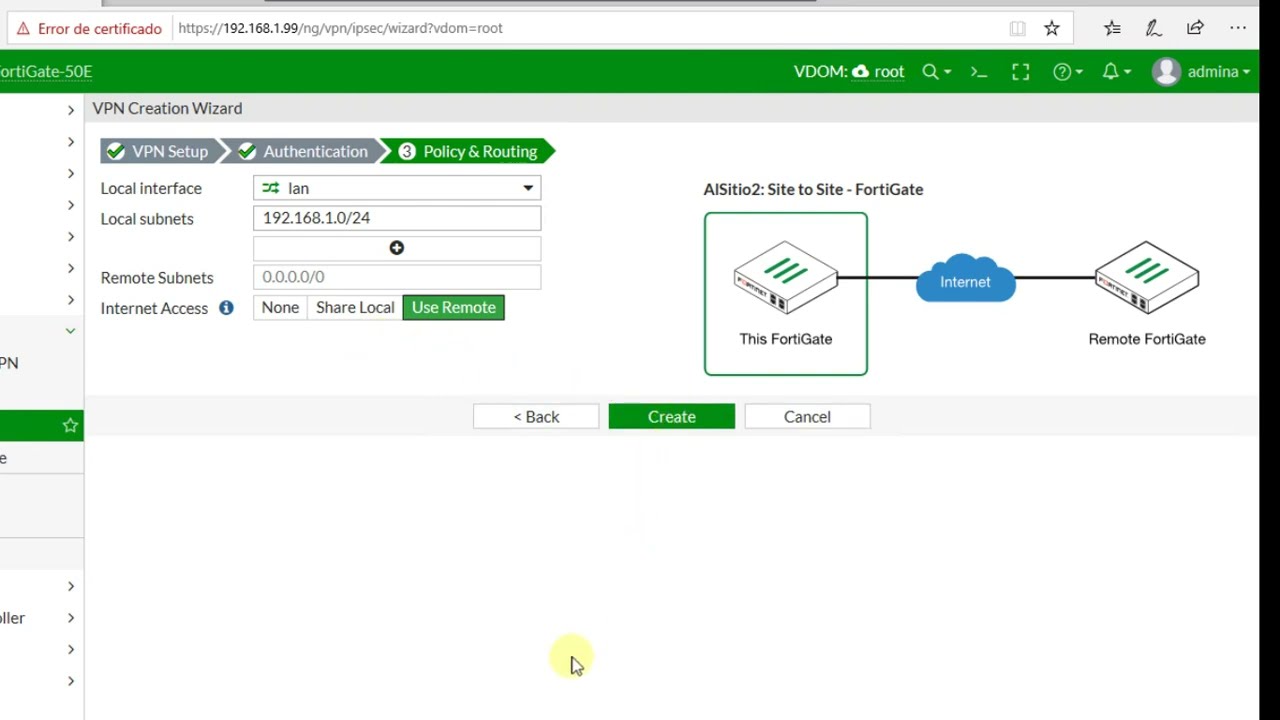Click AlSitio2: Site to Site - FortiGate label
The height and width of the screenshot is (720, 1280).
point(813,190)
